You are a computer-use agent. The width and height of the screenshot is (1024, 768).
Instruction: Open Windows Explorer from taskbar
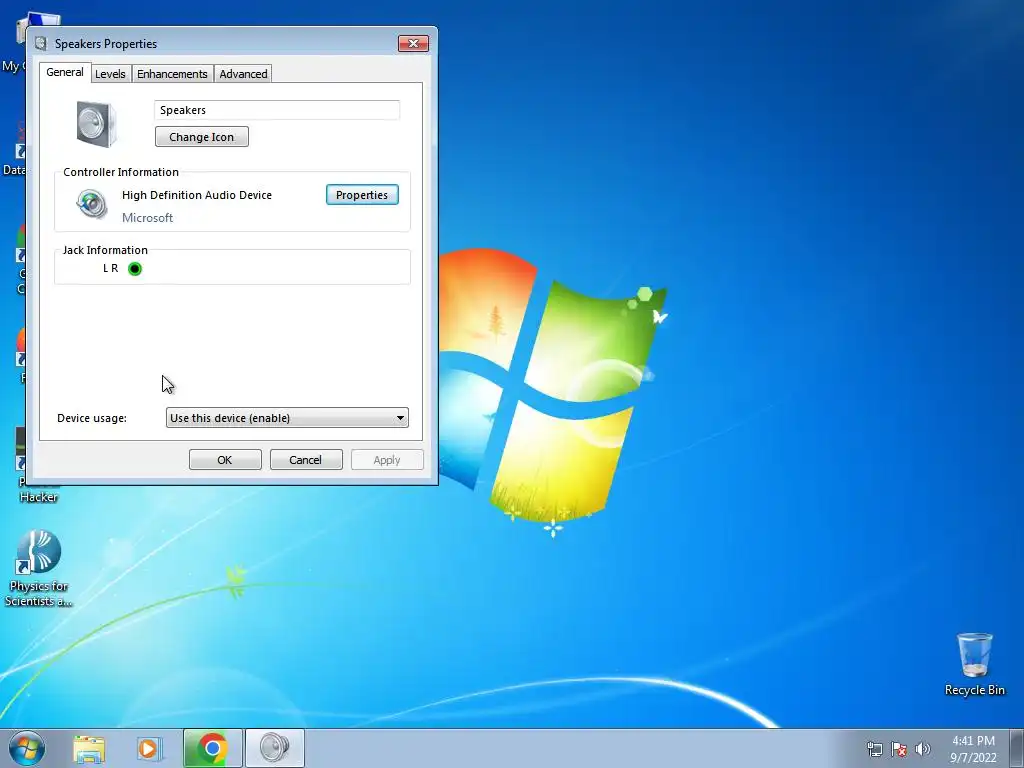(89, 748)
